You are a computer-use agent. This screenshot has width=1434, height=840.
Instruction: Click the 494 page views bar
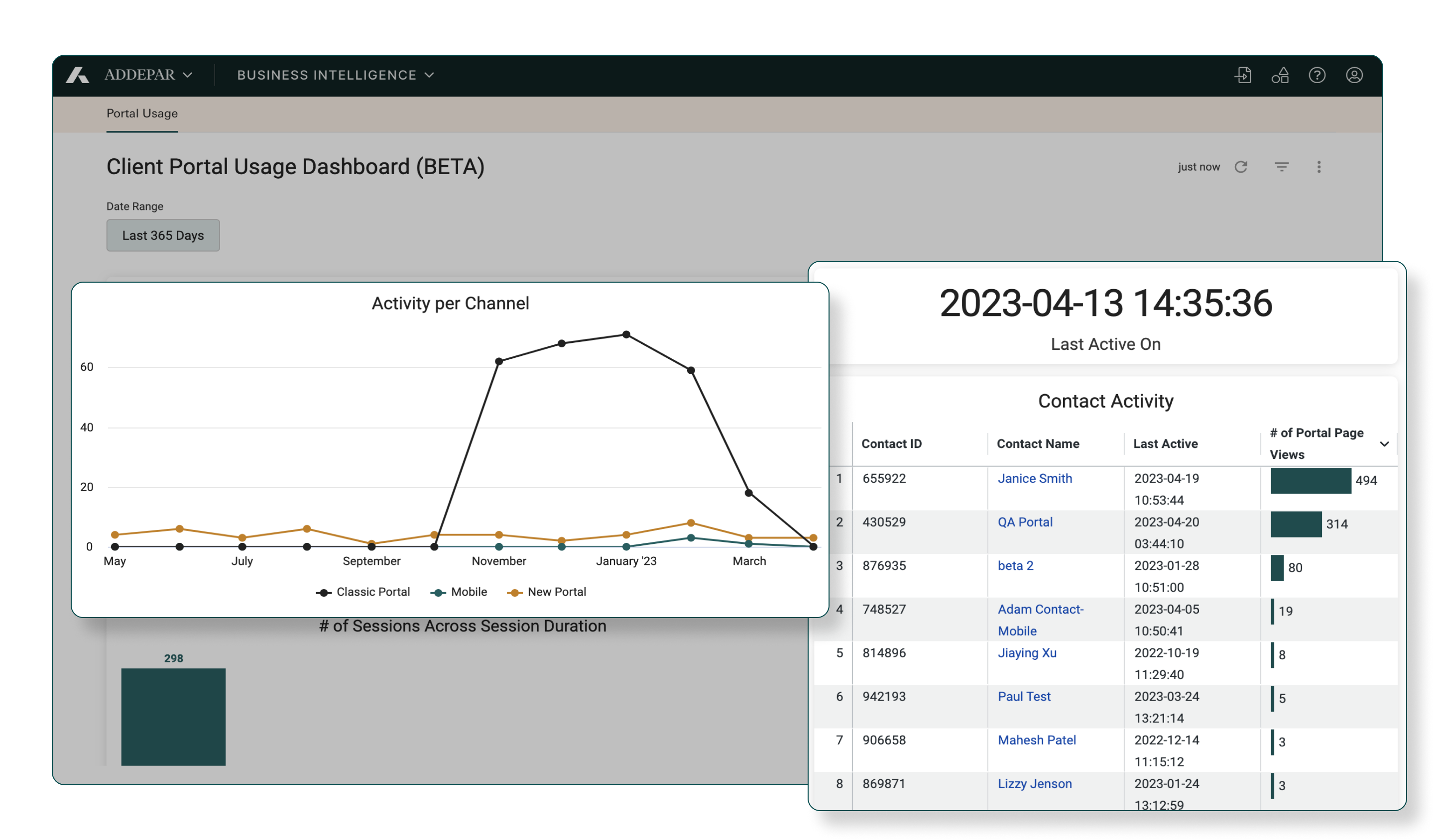1311,481
